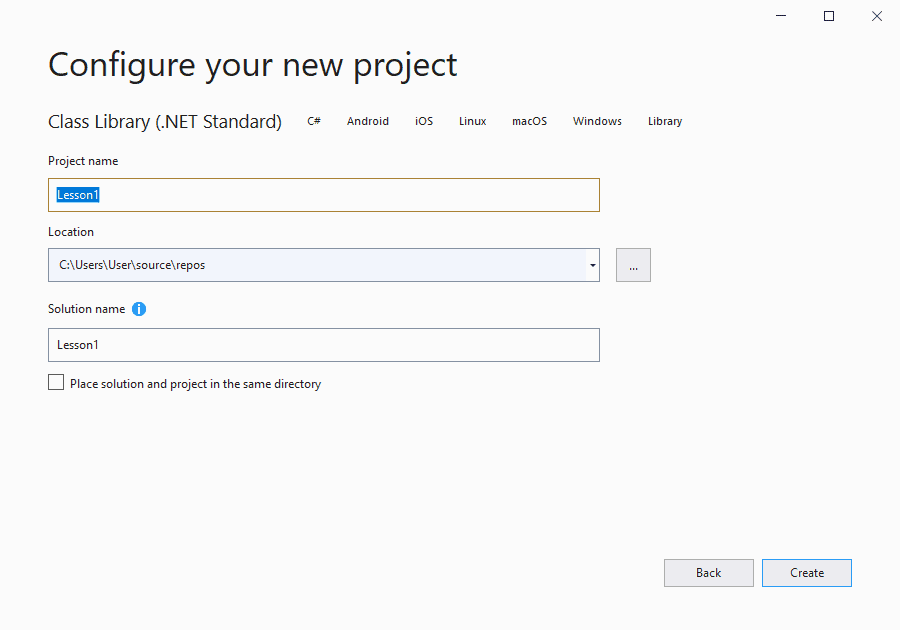
Task: Enable placing solution and project in same directory
Action: [x=56, y=383]
